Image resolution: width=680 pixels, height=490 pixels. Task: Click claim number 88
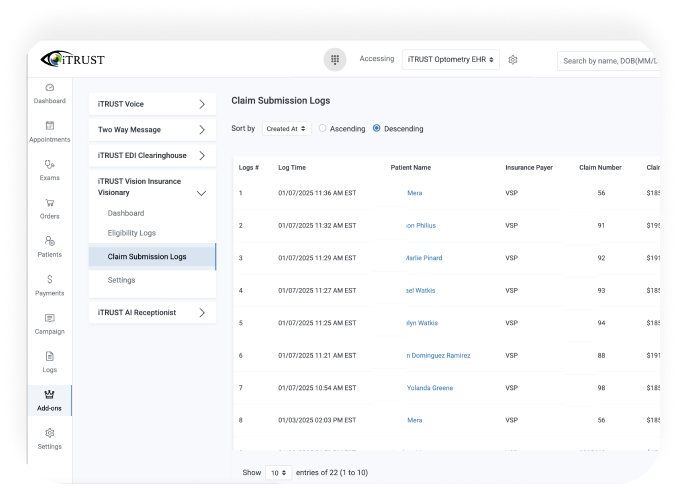pos(601,356)
